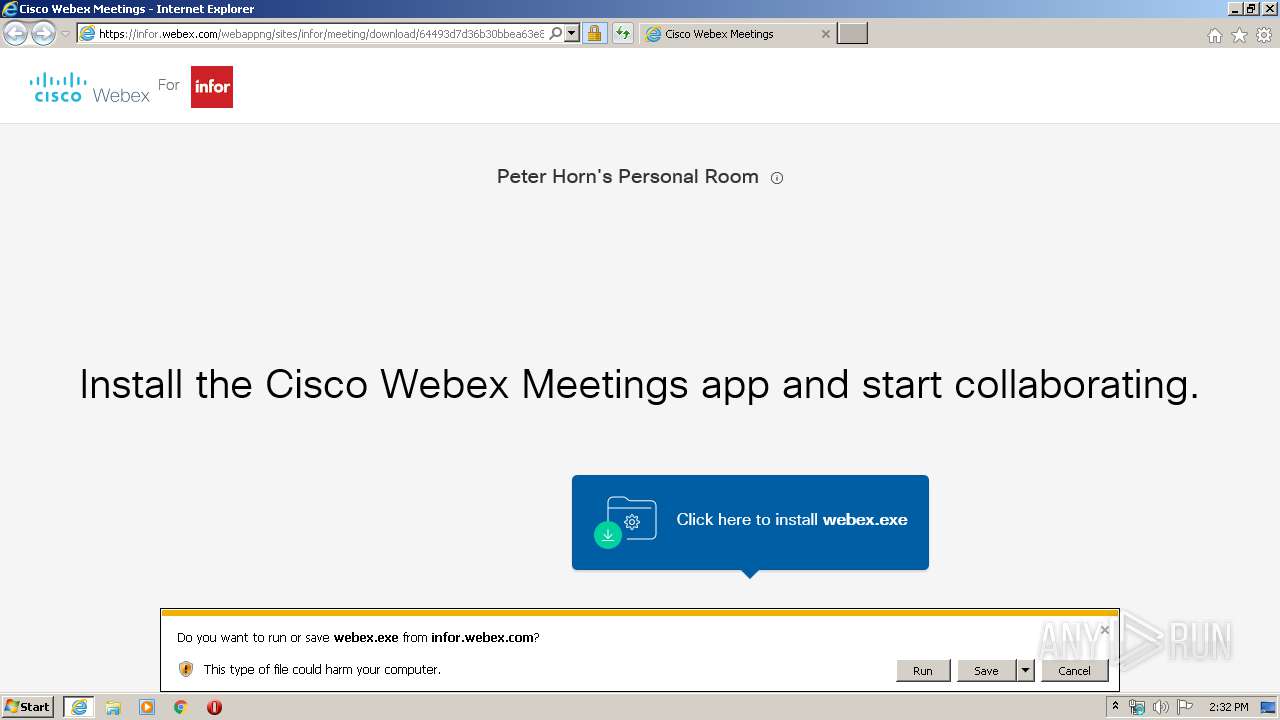
Task: Open the Home icon in IE toolbar
Action: pos(1215,35)
